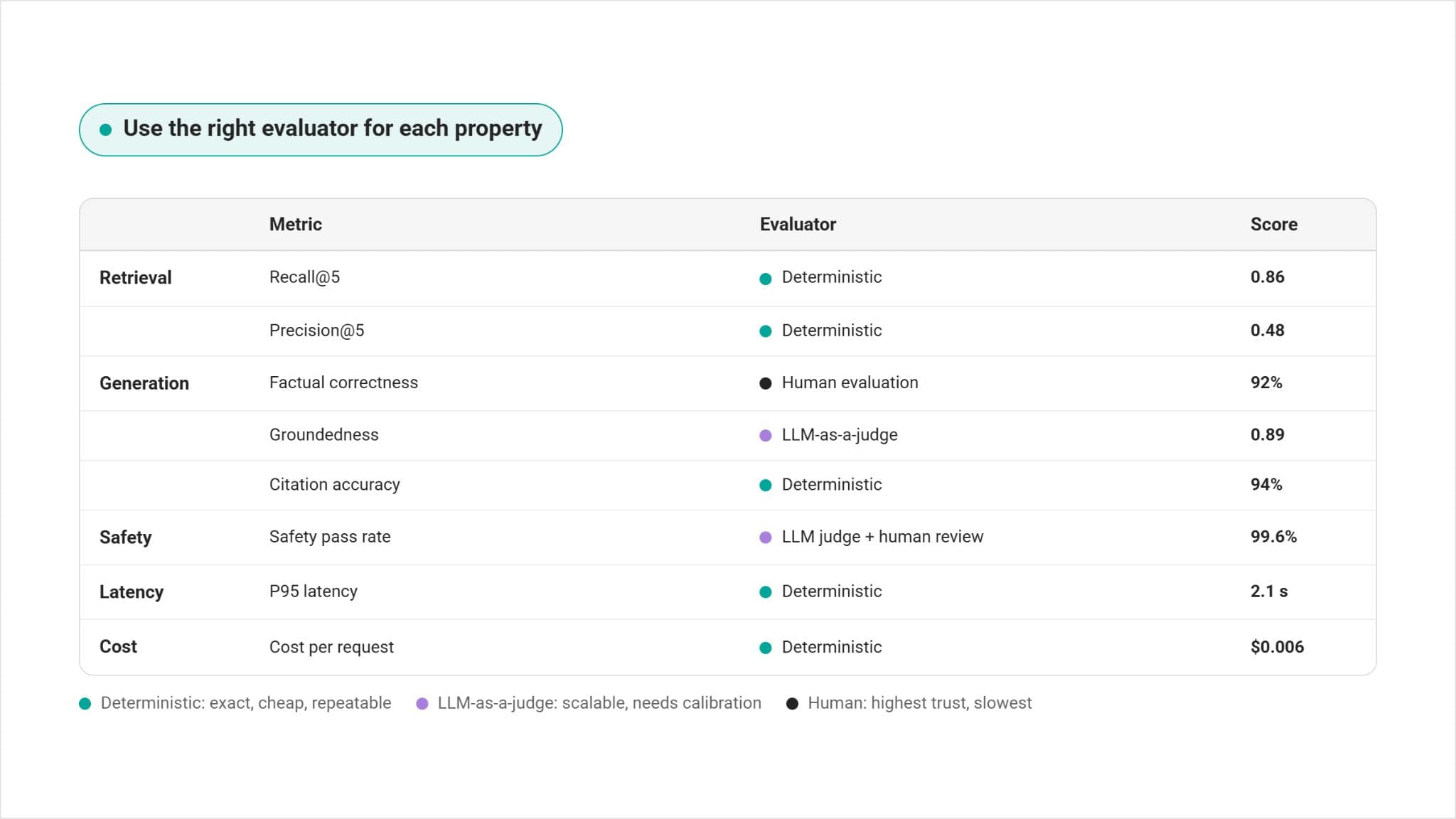Click the score value 0.89
Screen dimensions: 1456x819
click(1268, 434)
